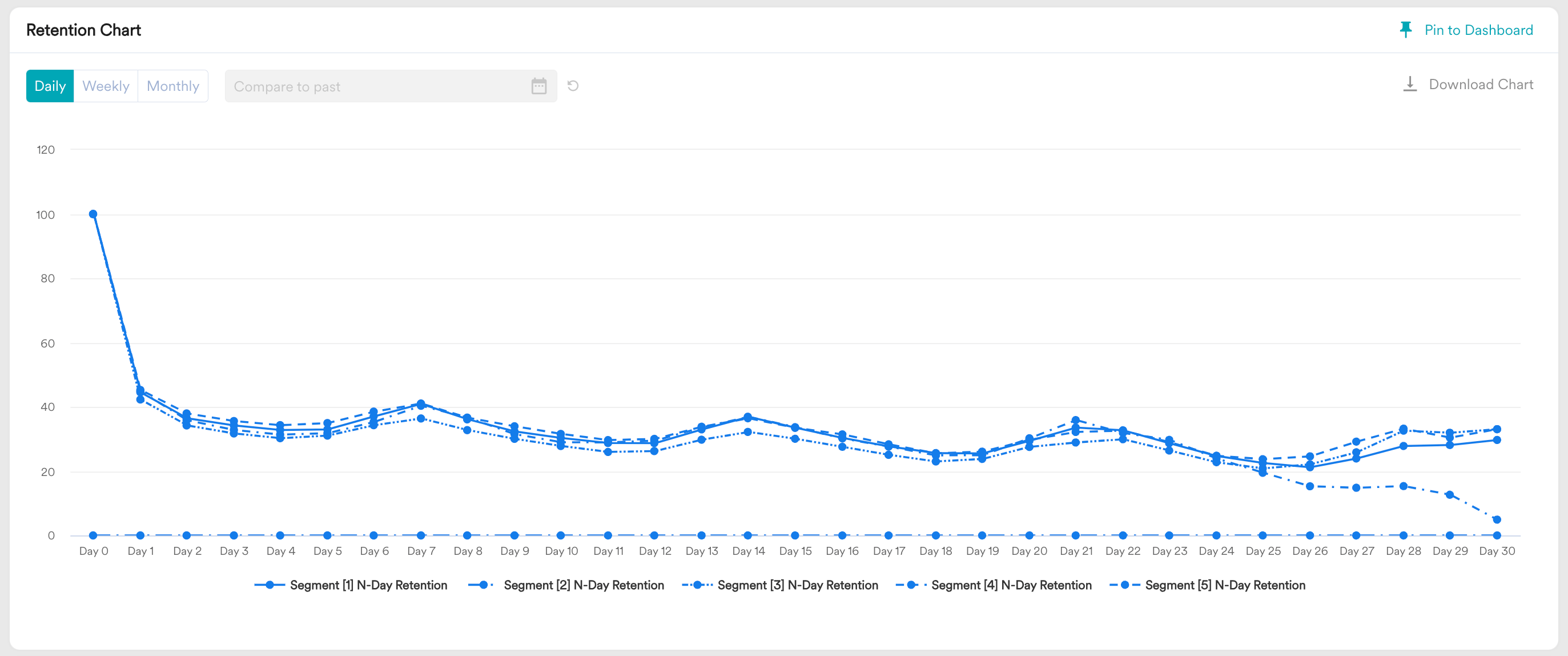Click the Segment [4] legend line marker
Image resolution: width=1568 pixels, height=656 pixels.
coord(911,585)
